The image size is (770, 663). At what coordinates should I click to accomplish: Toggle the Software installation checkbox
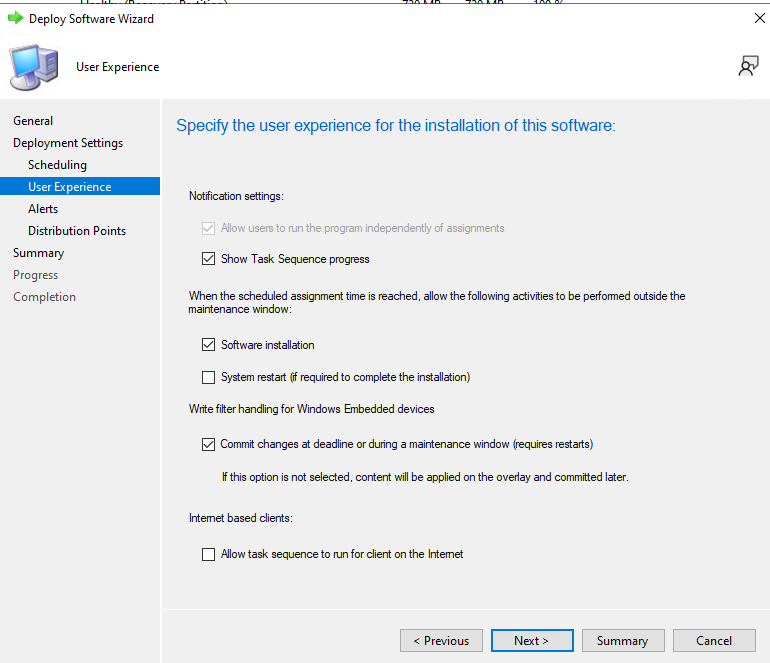[x=208, y=345]
